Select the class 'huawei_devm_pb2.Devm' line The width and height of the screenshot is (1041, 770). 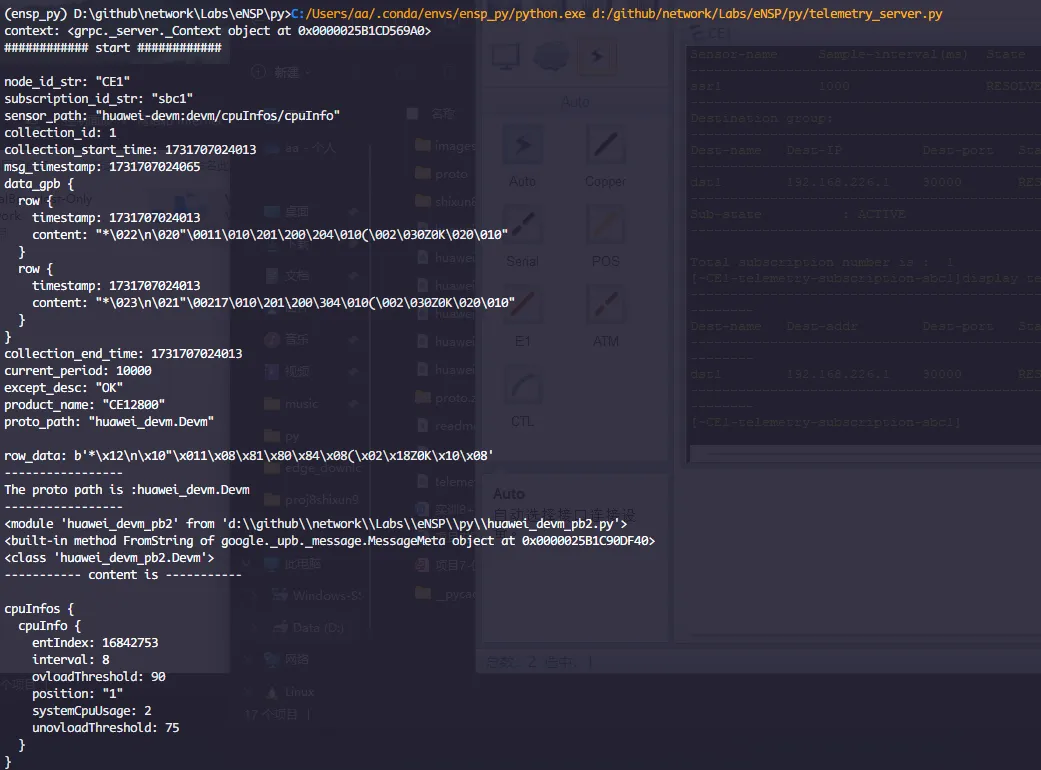tap(110, 558)
